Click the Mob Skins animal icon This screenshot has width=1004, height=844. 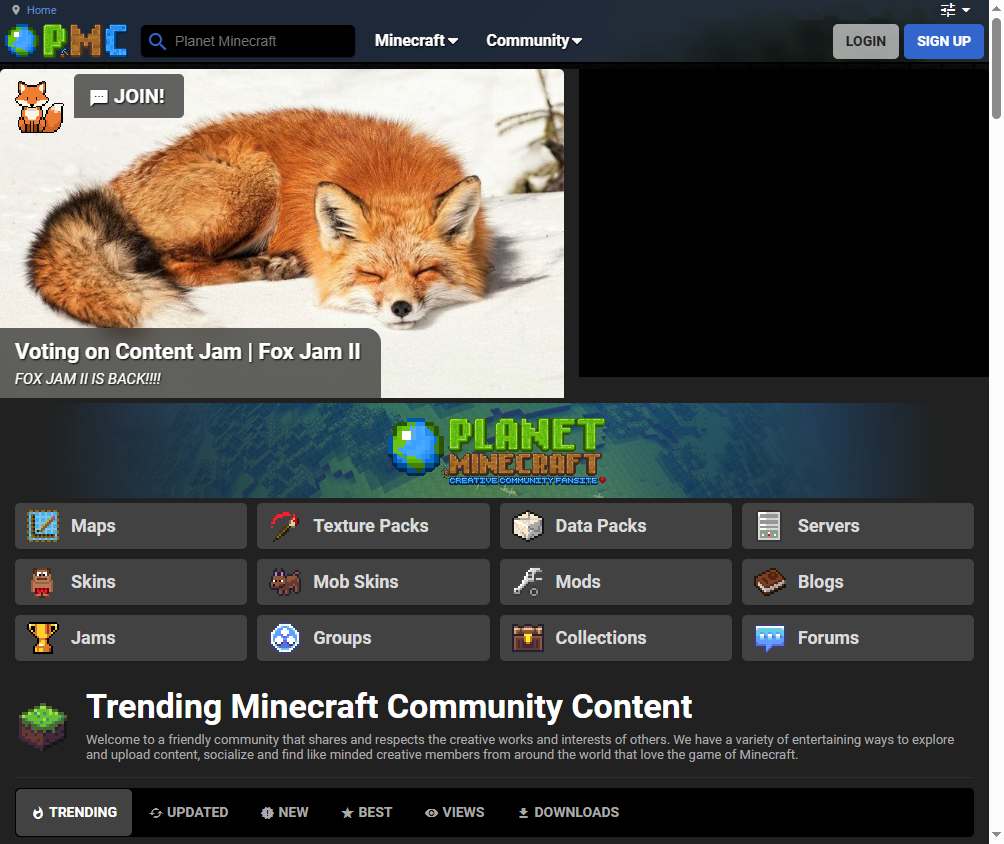coord(285,582)
